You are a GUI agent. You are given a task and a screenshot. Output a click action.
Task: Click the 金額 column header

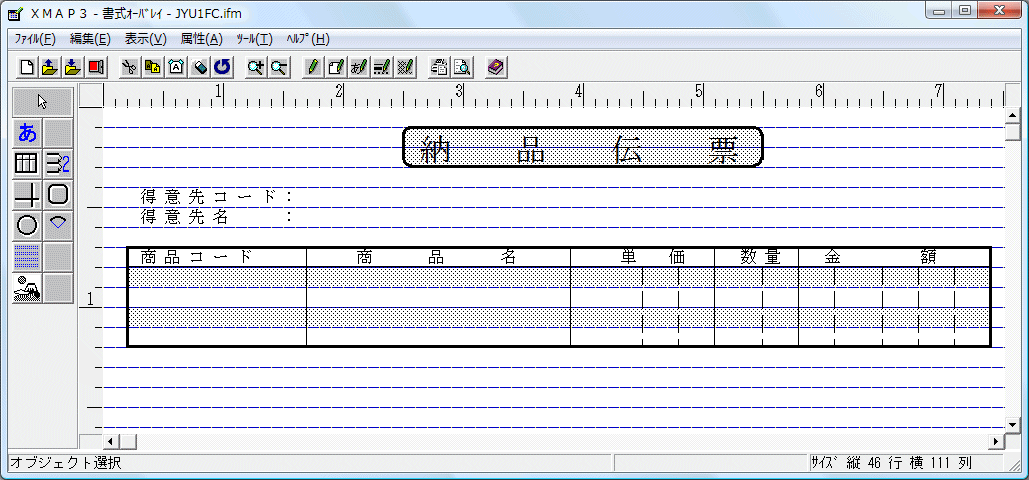click(x=881, y=257)
